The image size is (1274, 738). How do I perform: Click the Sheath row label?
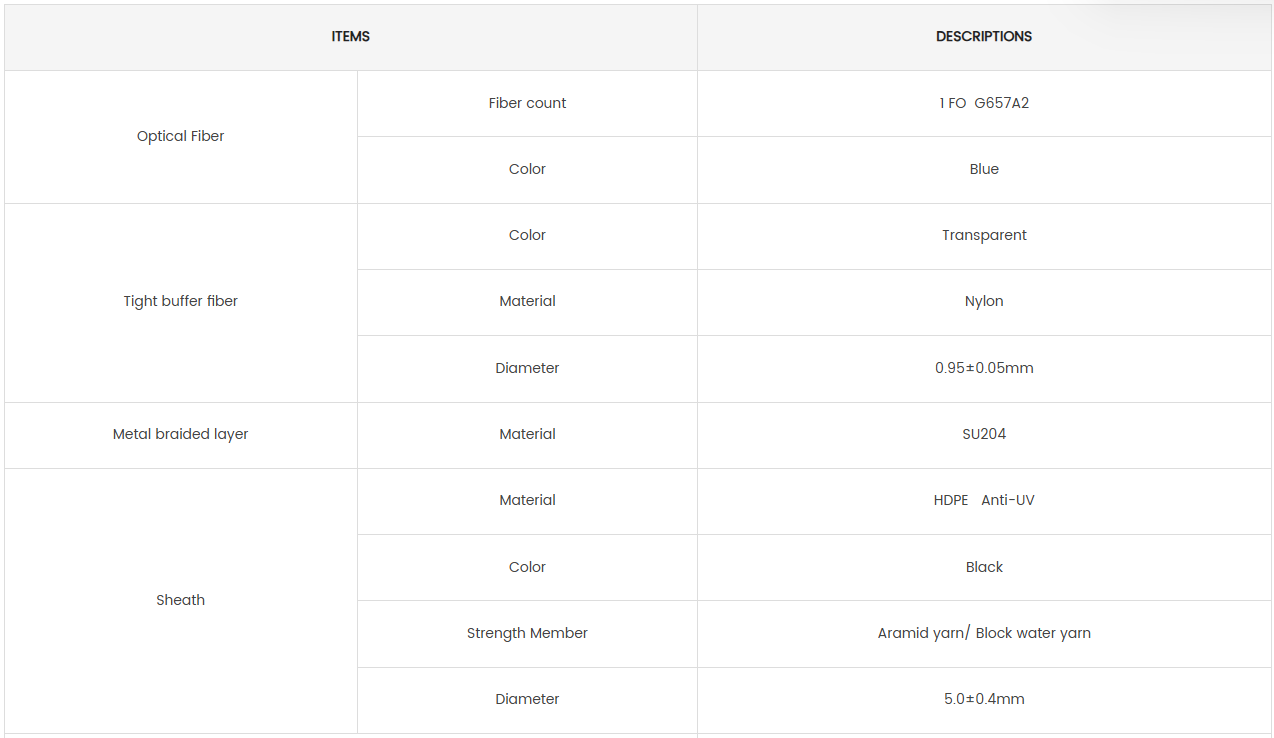(x=181, y=601)
